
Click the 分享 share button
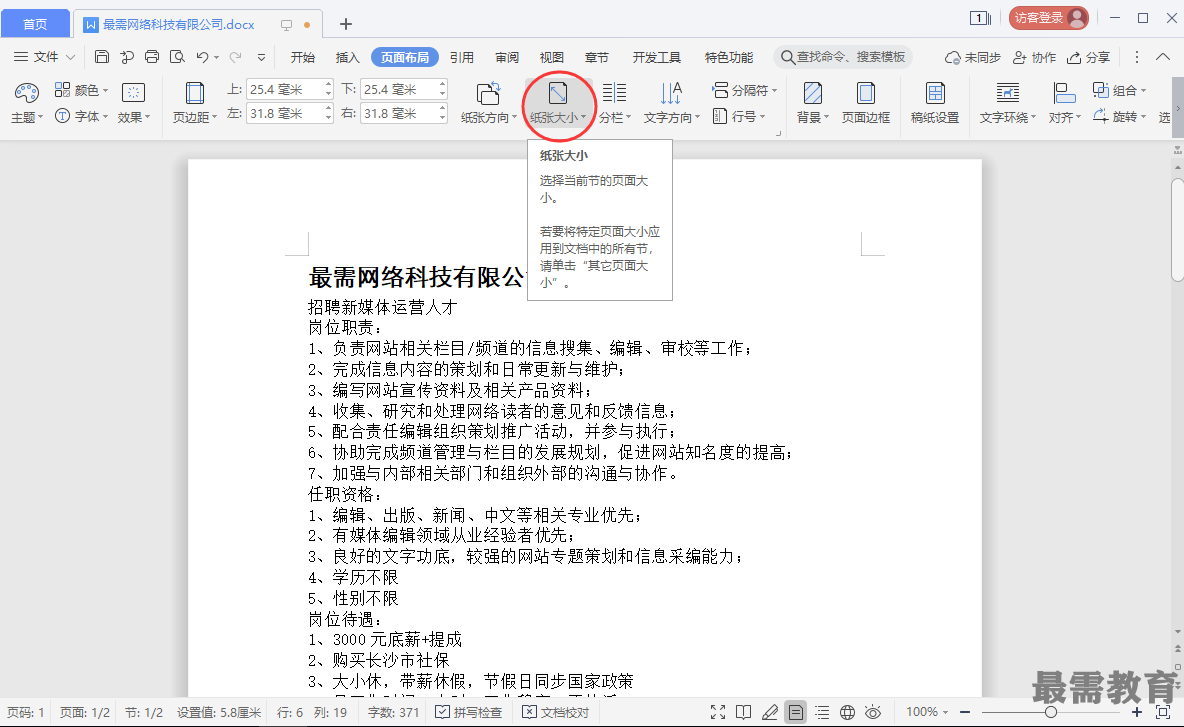1088,57
